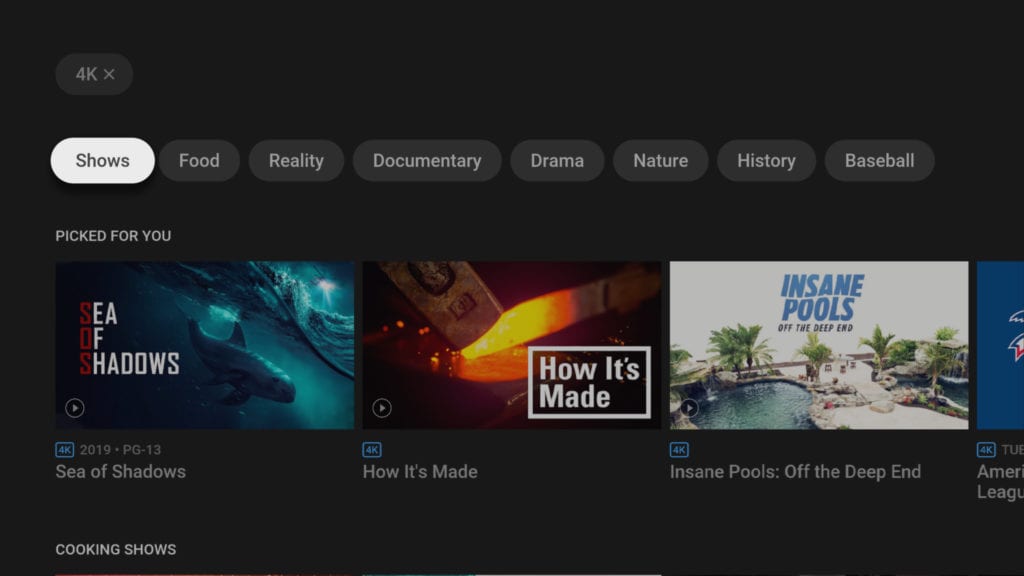1024x576 pixels.
Task: Select the Drama category
Action: [x=557, y=160]
